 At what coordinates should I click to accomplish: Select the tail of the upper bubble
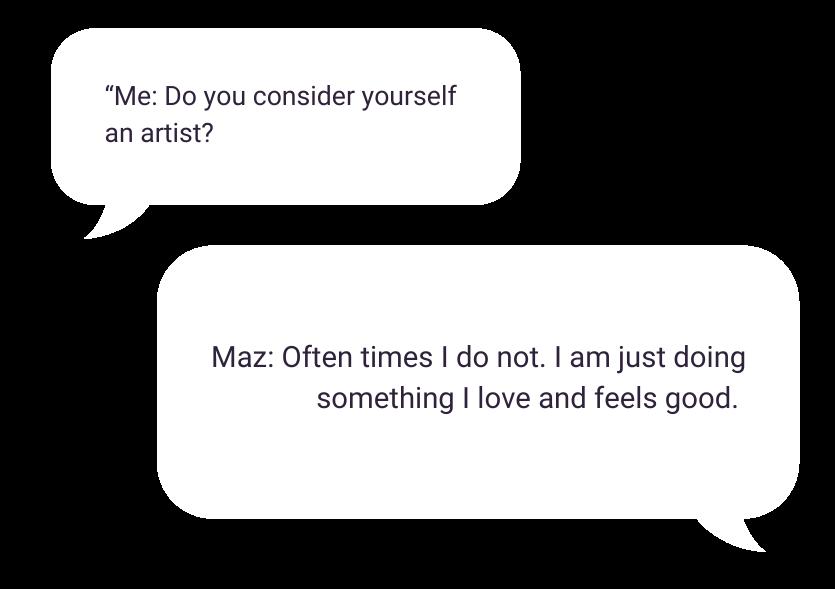click(114, 222)
